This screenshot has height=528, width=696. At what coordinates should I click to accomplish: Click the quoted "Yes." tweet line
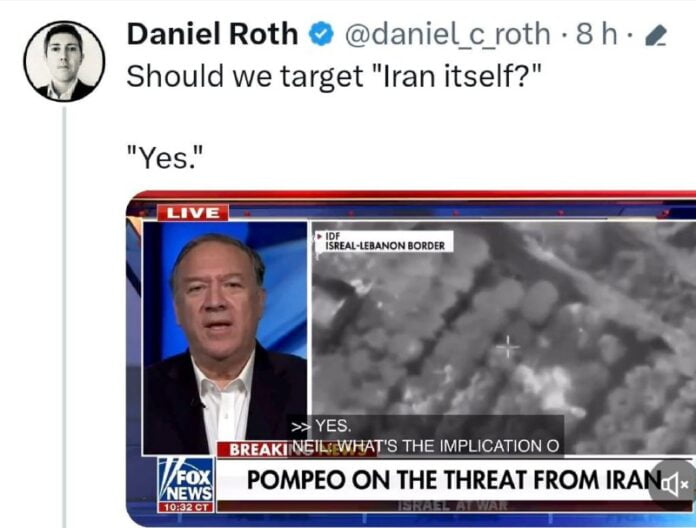pyautogui.click(x=165, y=158)
